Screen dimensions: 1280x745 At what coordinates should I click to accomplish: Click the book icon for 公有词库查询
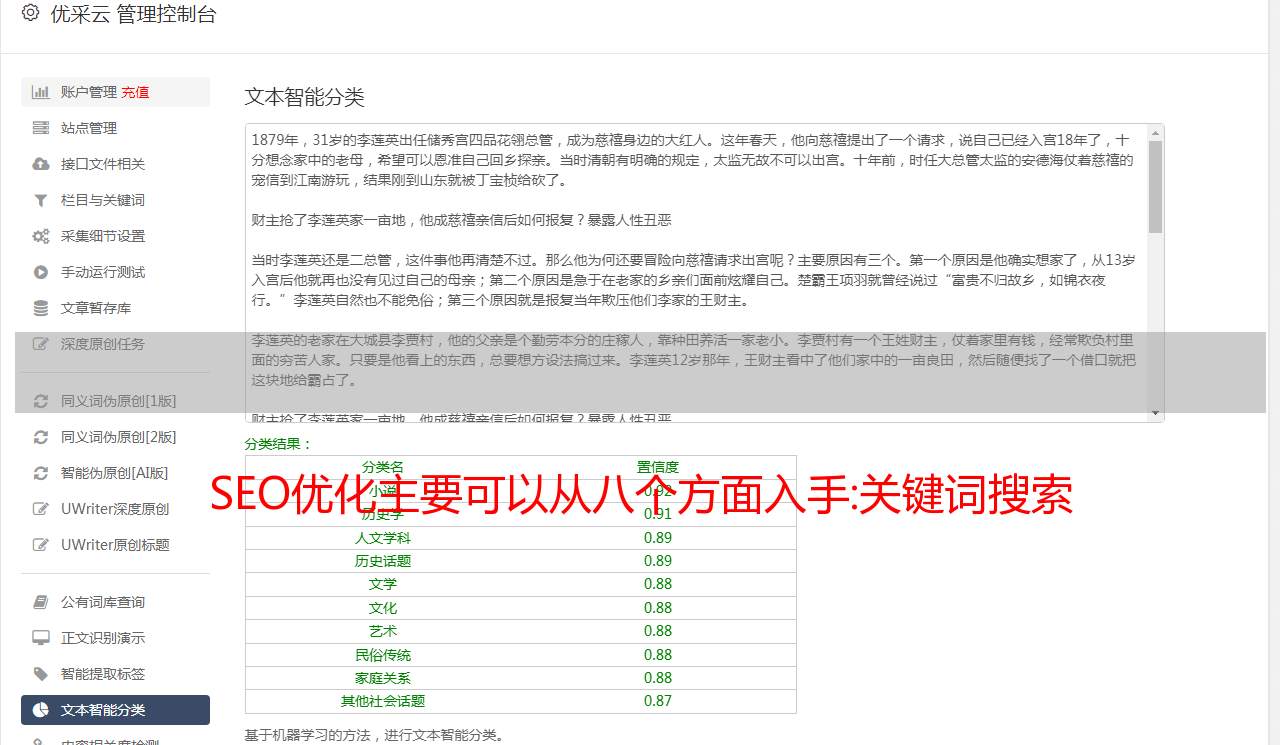(41, 602)
